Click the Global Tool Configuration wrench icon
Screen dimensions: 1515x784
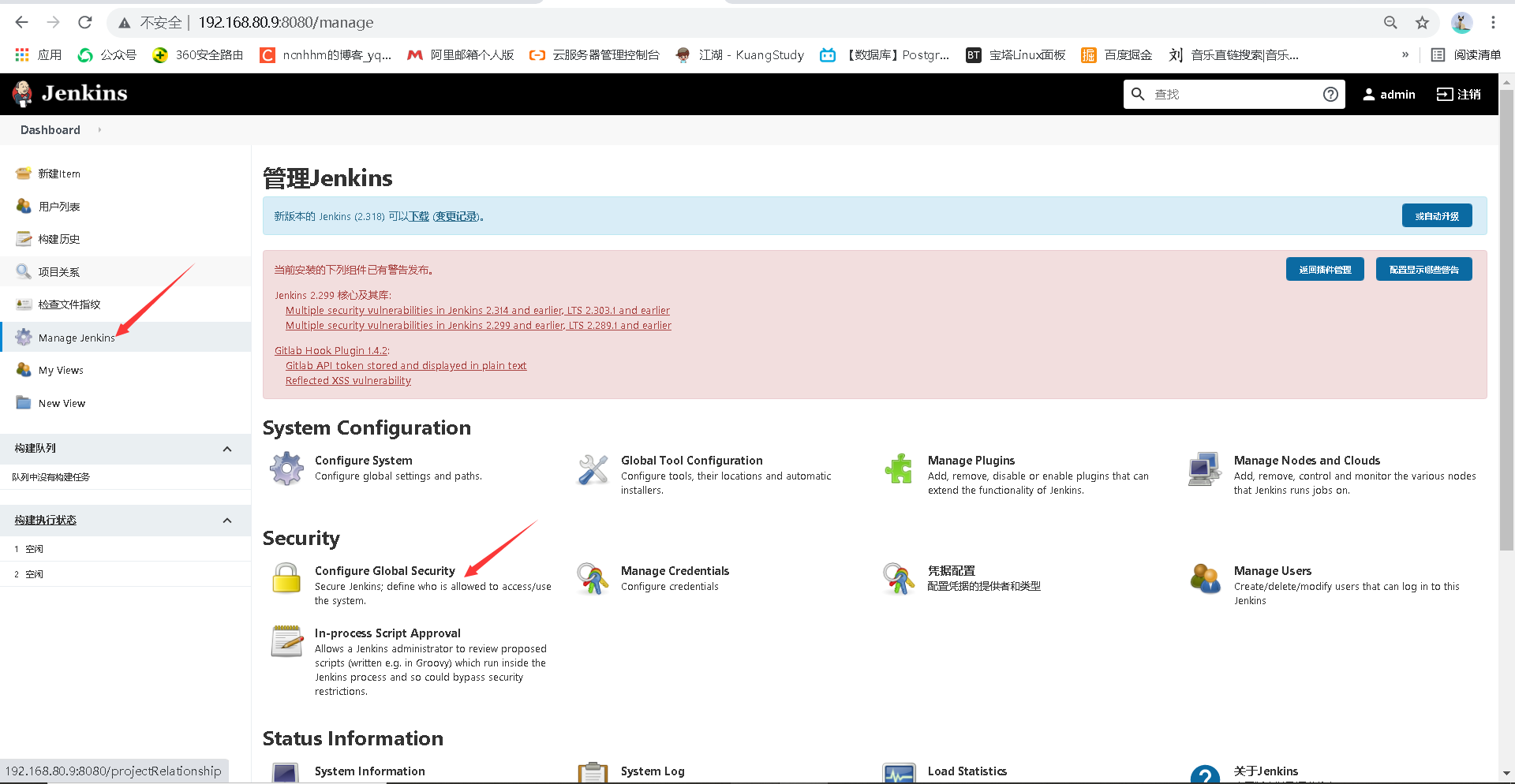(x=593, y=468)
